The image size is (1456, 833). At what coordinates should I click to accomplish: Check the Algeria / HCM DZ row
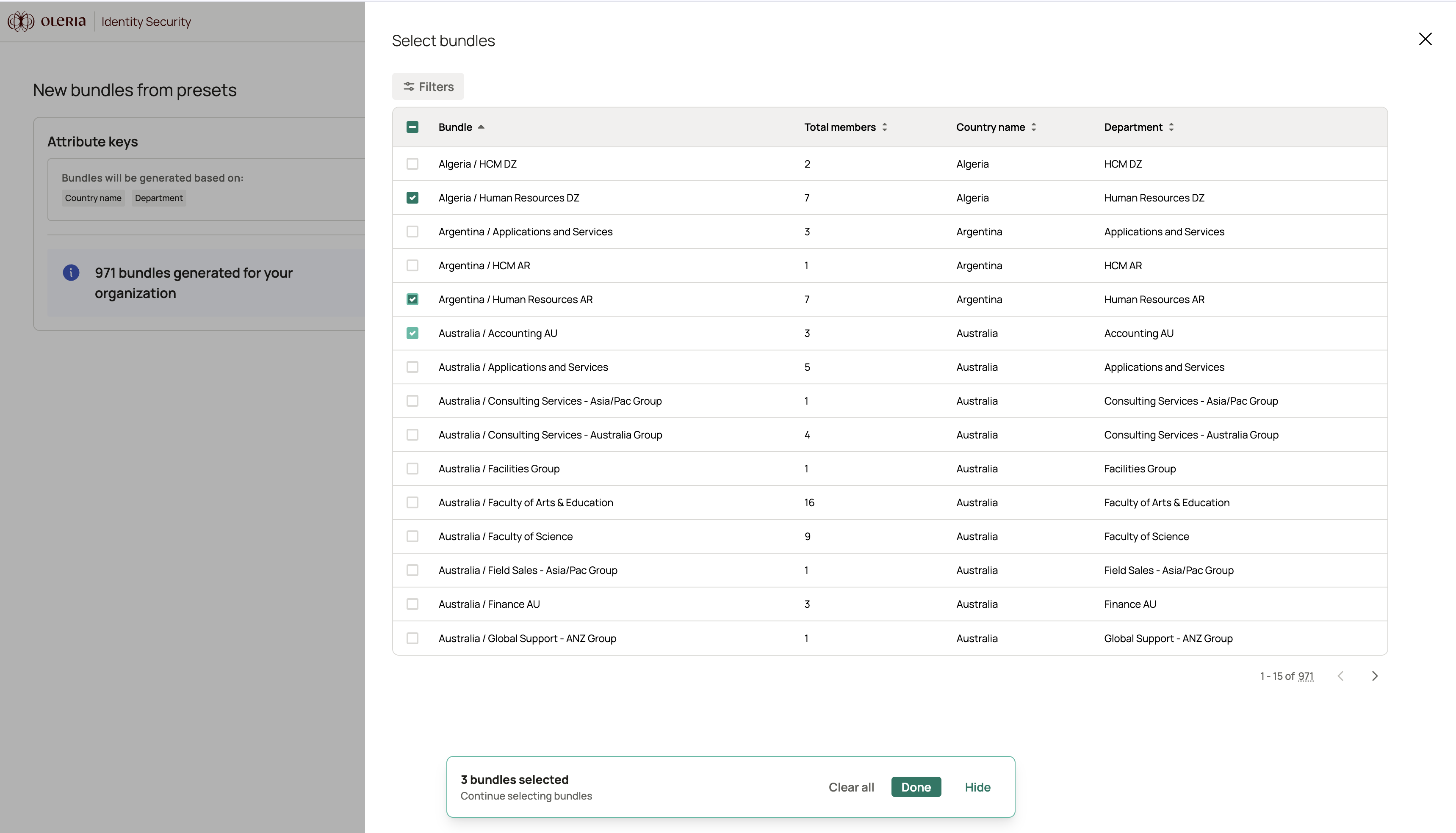coord(412,164)
